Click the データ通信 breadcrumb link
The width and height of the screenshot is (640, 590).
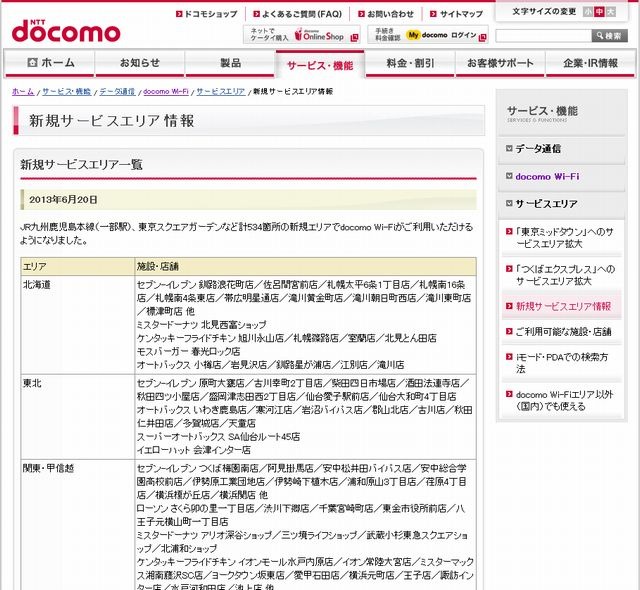pyautogui.click(x=117, y=91)
